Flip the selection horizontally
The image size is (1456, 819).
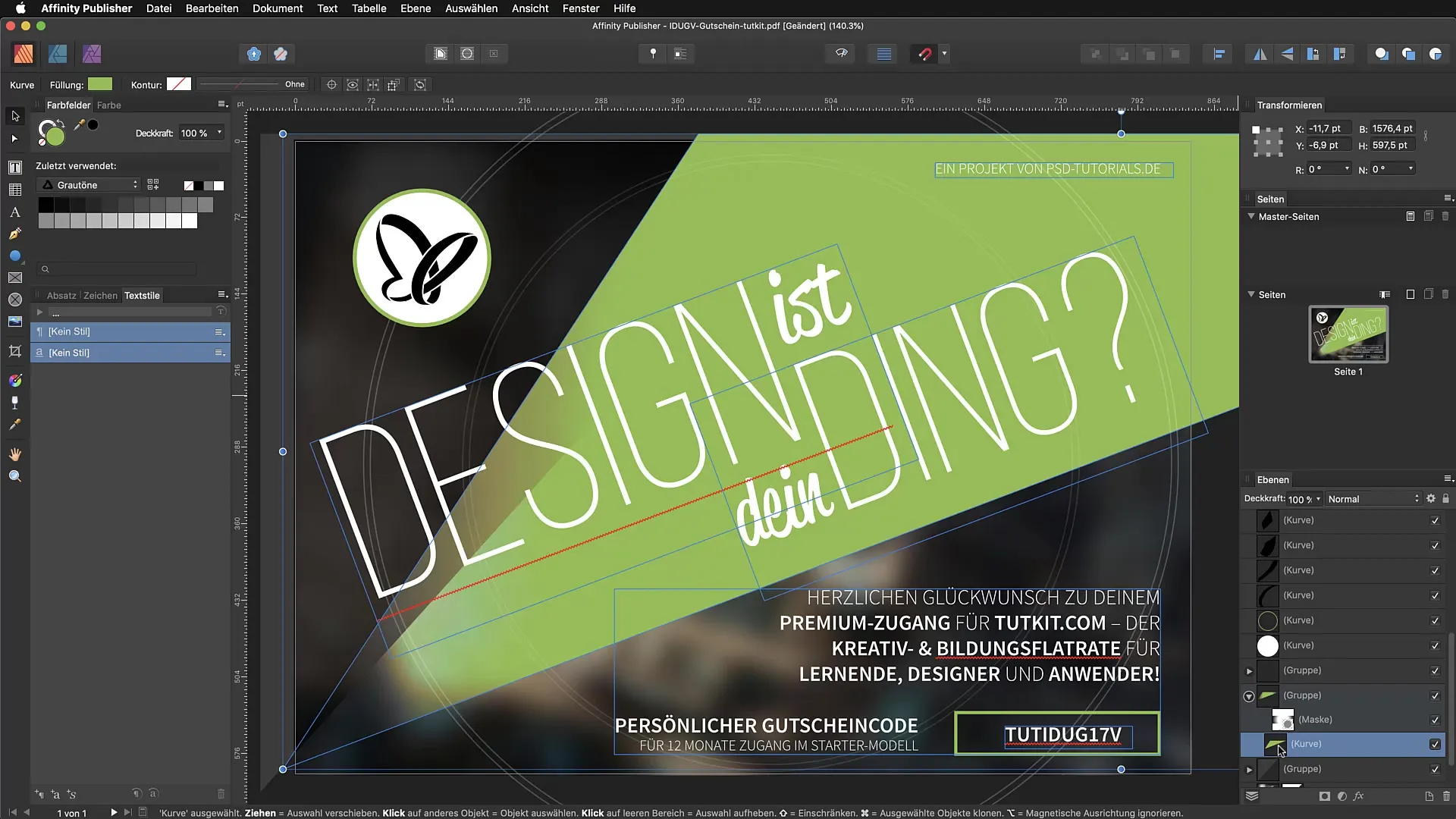point(1260,54)
